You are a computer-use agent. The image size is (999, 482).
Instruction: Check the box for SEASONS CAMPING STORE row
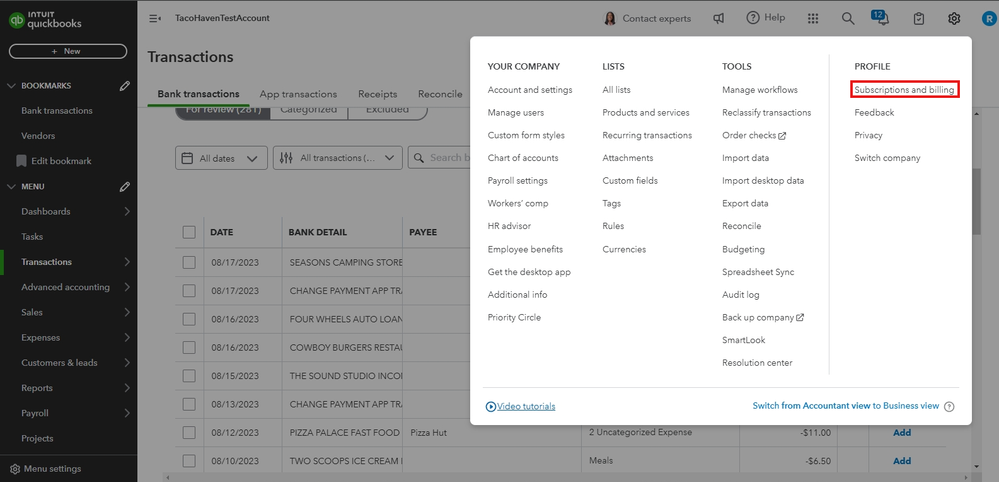point(189,262)
